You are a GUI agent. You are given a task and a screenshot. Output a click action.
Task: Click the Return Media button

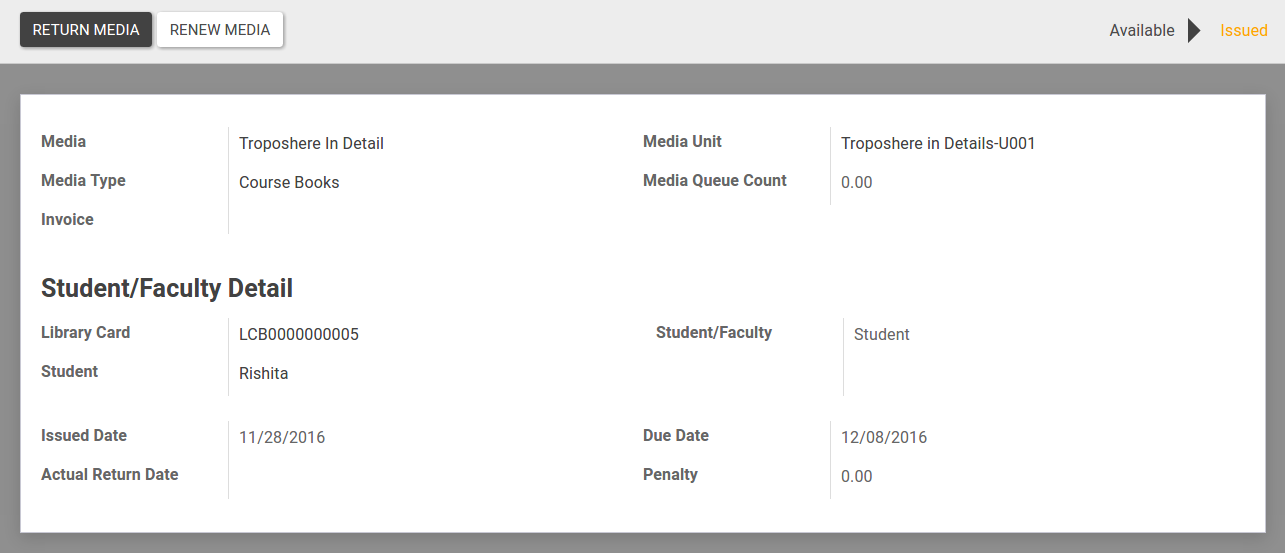[86, 30]
